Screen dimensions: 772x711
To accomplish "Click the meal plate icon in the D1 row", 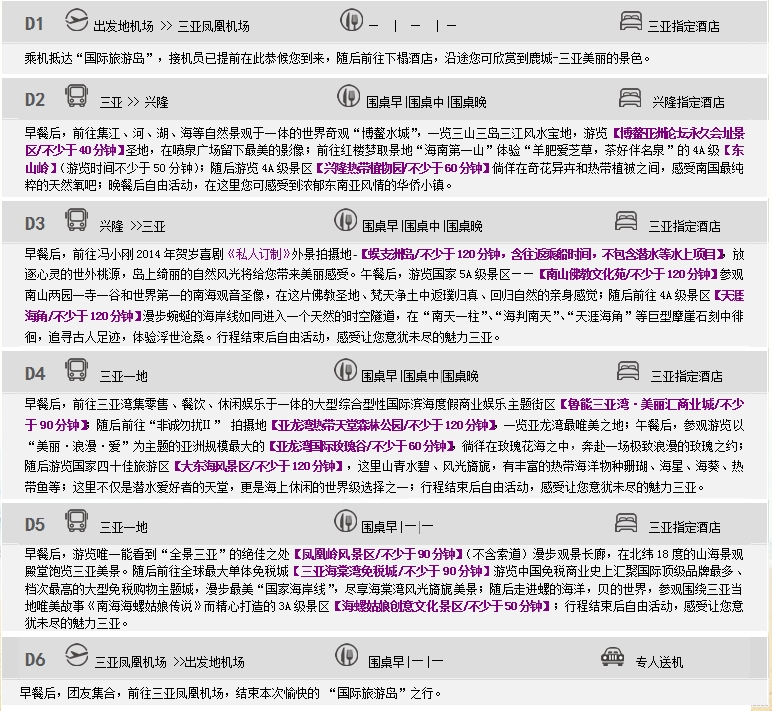I will pos(352,21).
